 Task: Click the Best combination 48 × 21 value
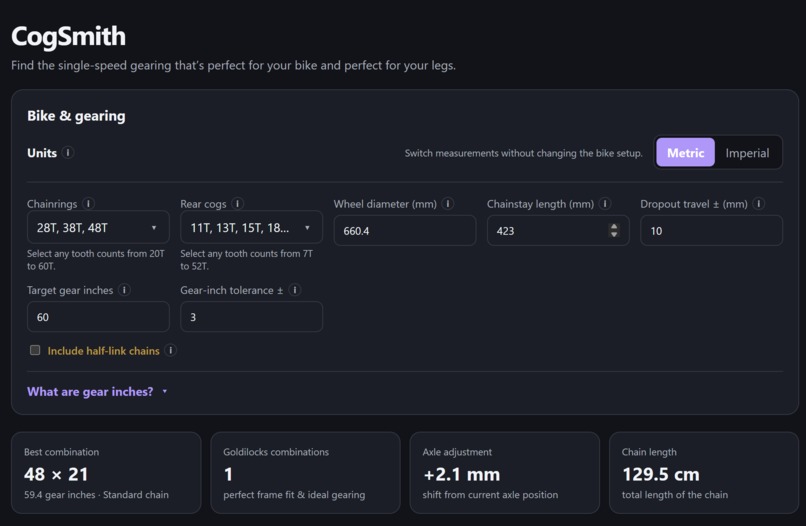56,474
